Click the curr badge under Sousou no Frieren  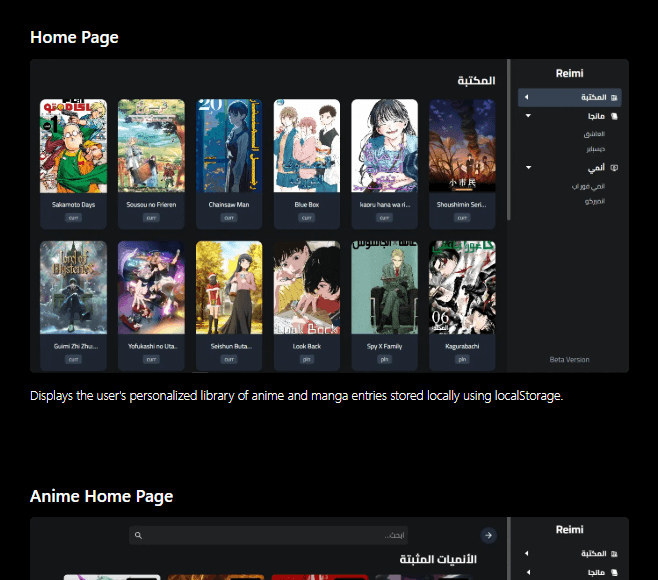[x=151, y=218]
